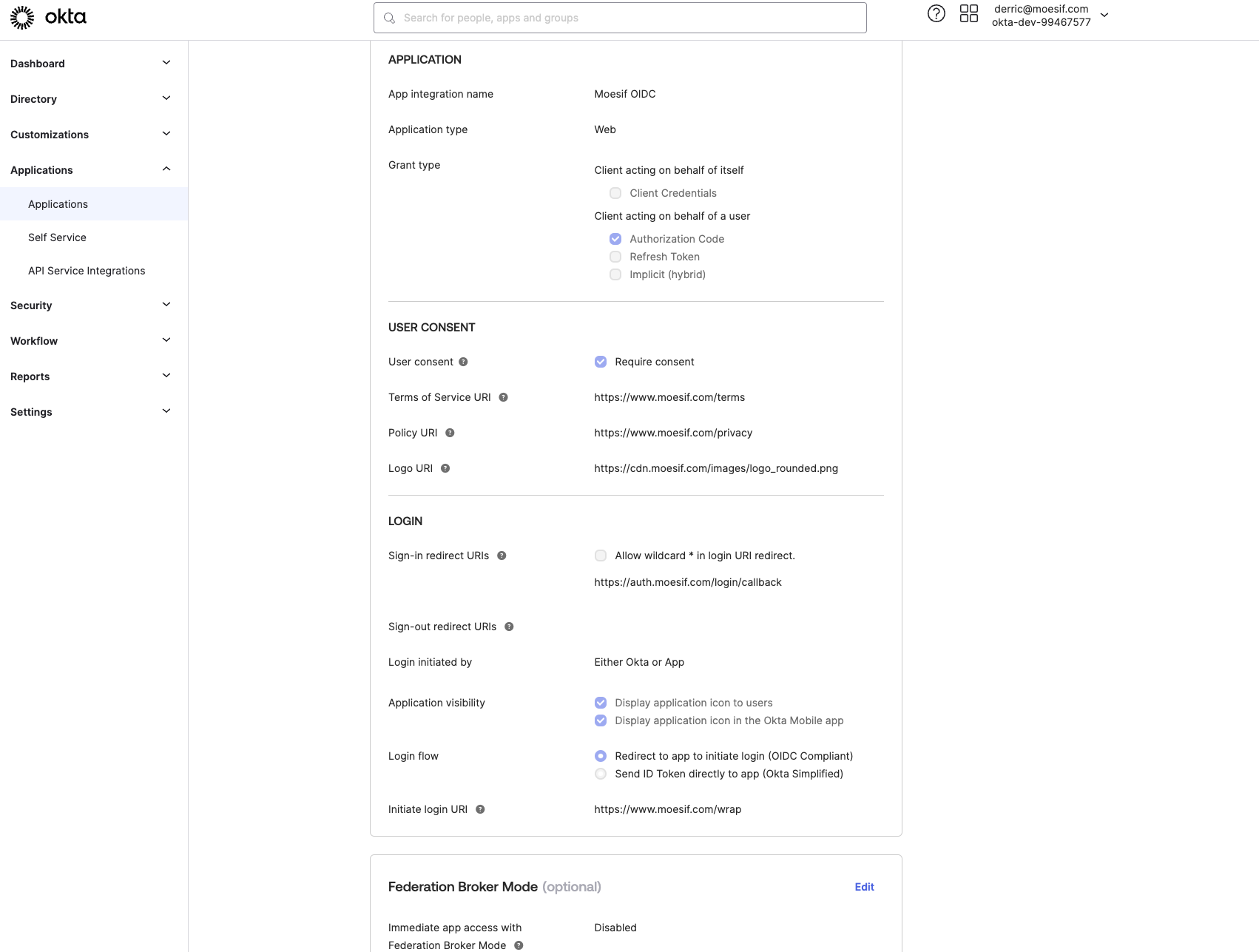The image size is (1259, 952).
Task: Click the help tooltip beside User consent
Action: click(x=463, y=362)
